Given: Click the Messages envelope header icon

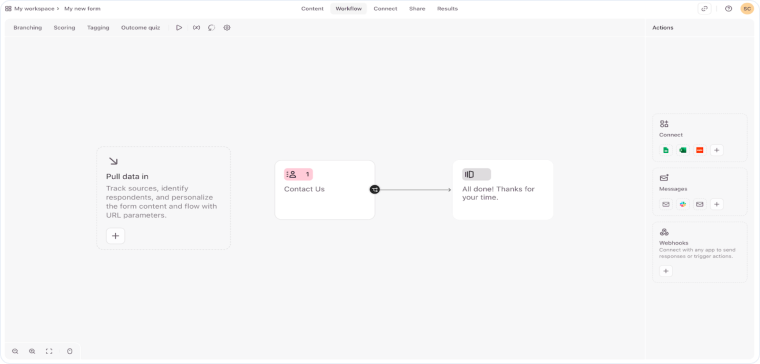Looking at the screenshot, I should 664,178.
